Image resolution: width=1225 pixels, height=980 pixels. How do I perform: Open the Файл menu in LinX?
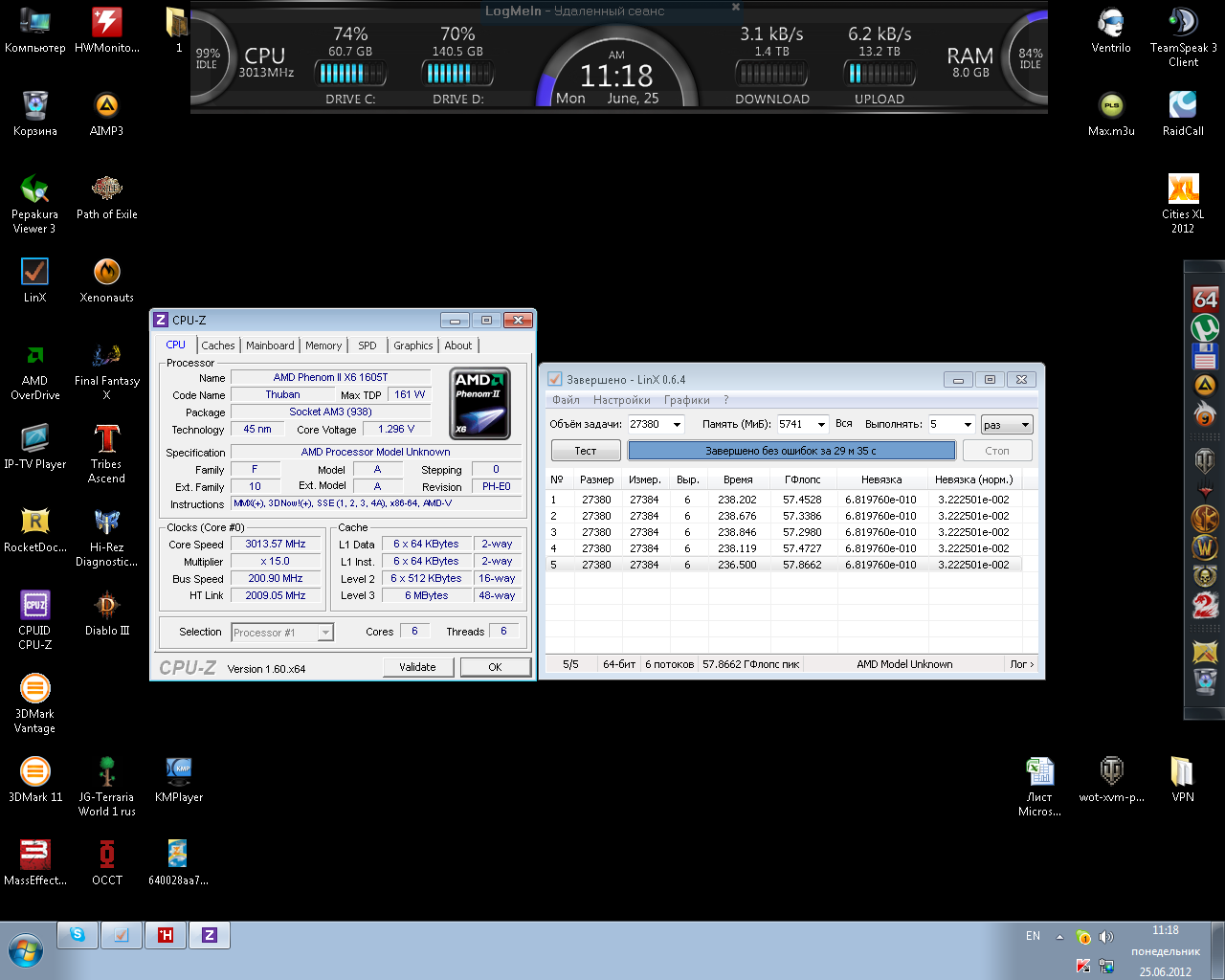coord(566,400)
